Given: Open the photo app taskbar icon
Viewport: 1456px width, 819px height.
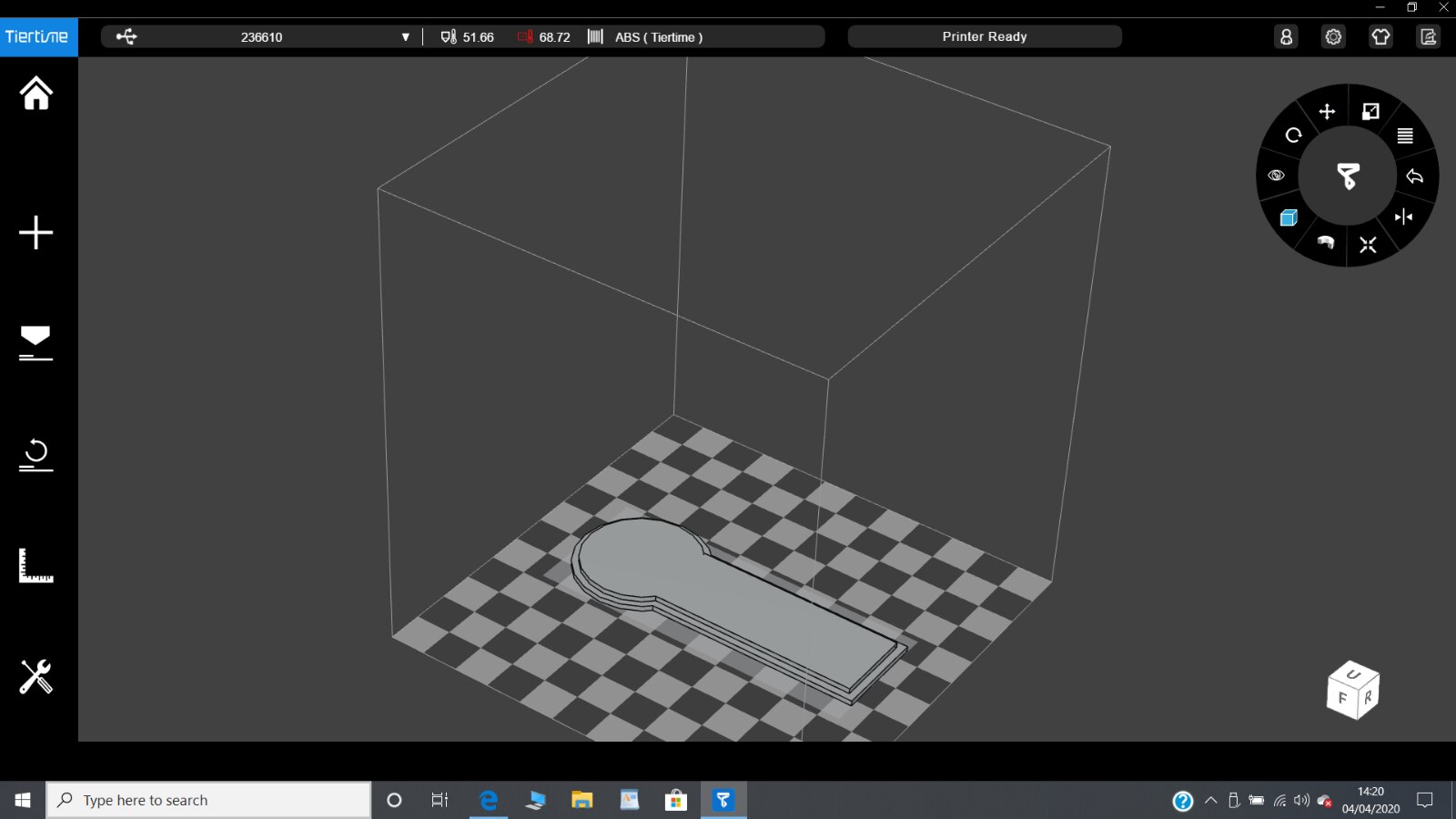Looking at the screenshot, I should (x=629, y=800).
